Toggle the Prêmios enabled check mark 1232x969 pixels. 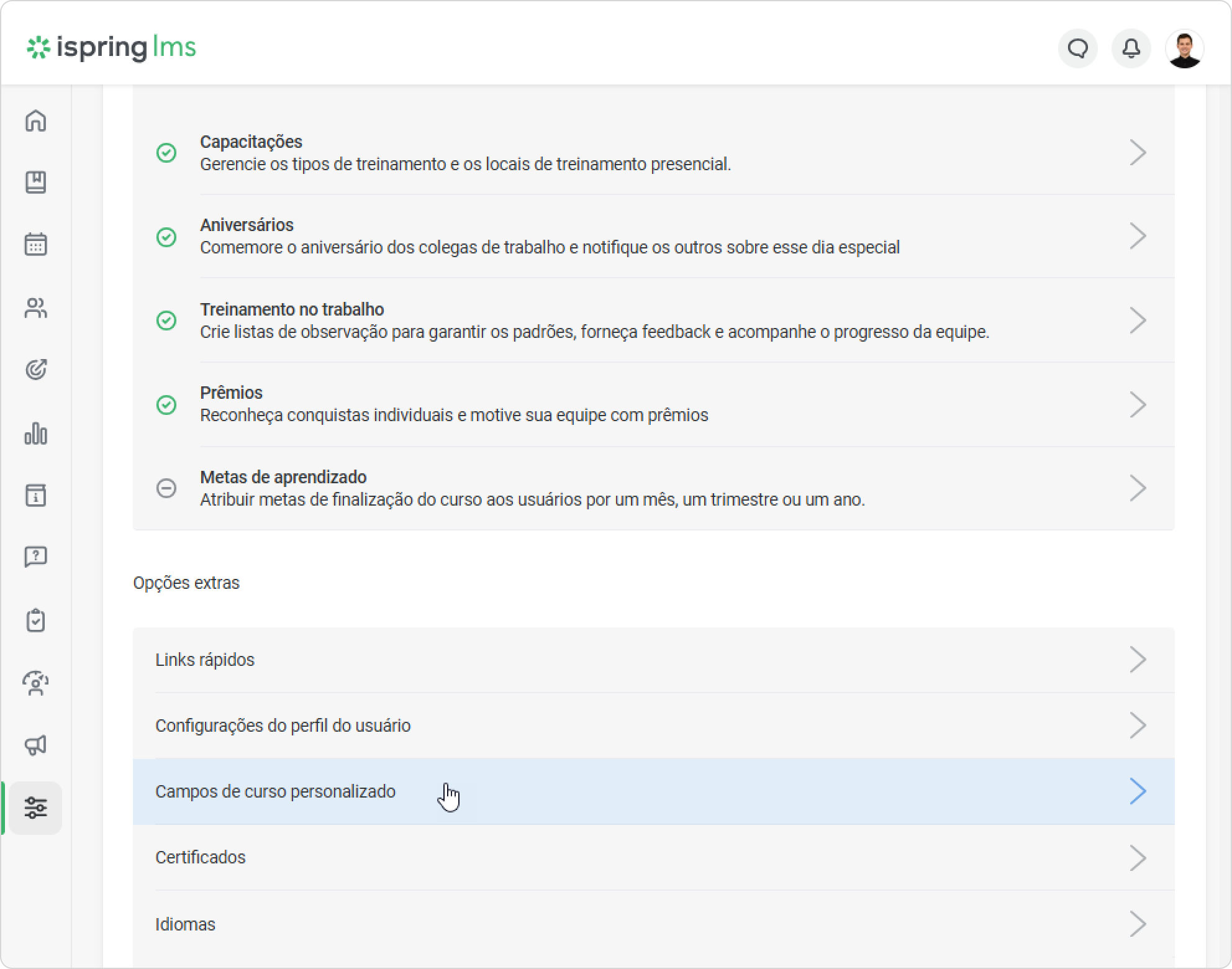point(166,405)
